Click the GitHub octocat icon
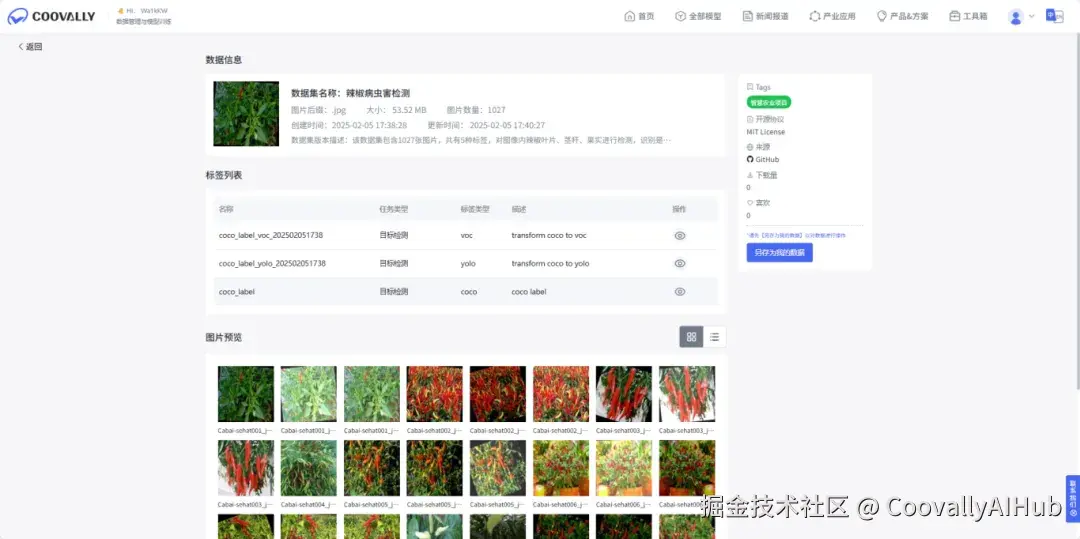The image size is (1080, 539). (x=750, y=160)
